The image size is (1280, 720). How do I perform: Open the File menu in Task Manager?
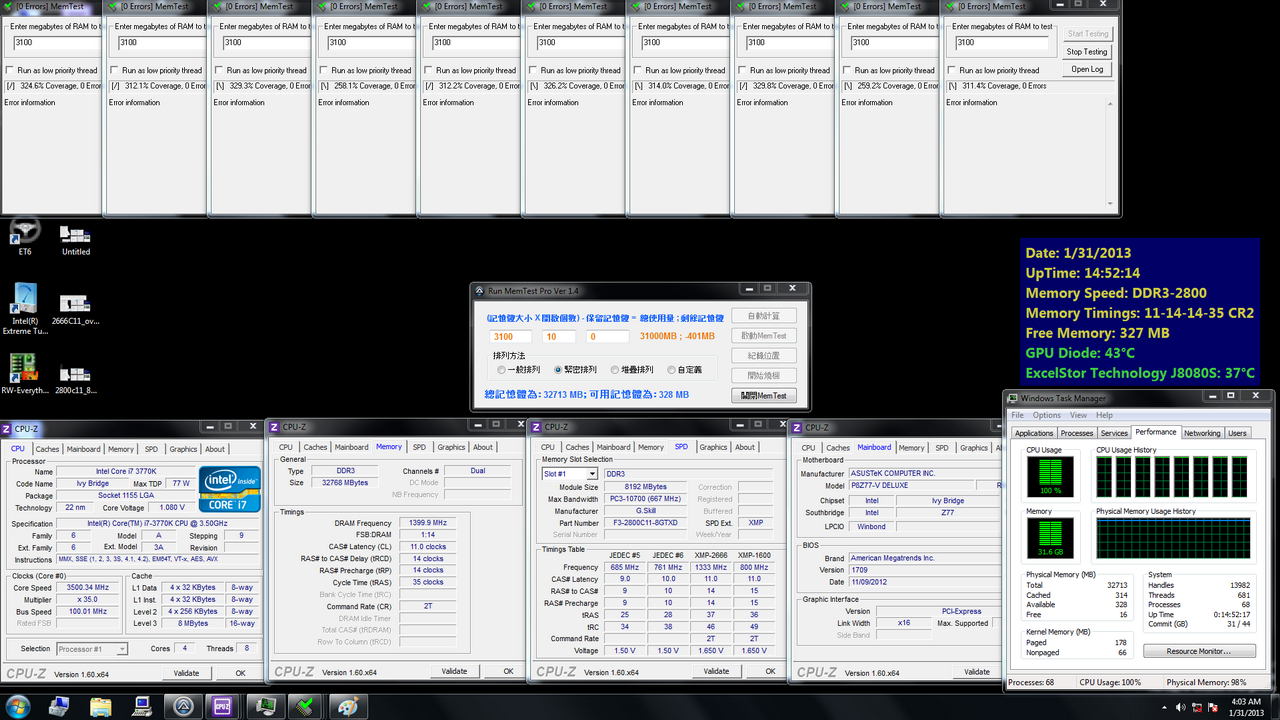tap(1017, 415)
